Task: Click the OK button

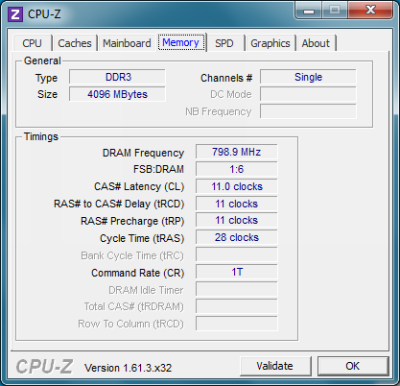Action: tap(353, 366)
